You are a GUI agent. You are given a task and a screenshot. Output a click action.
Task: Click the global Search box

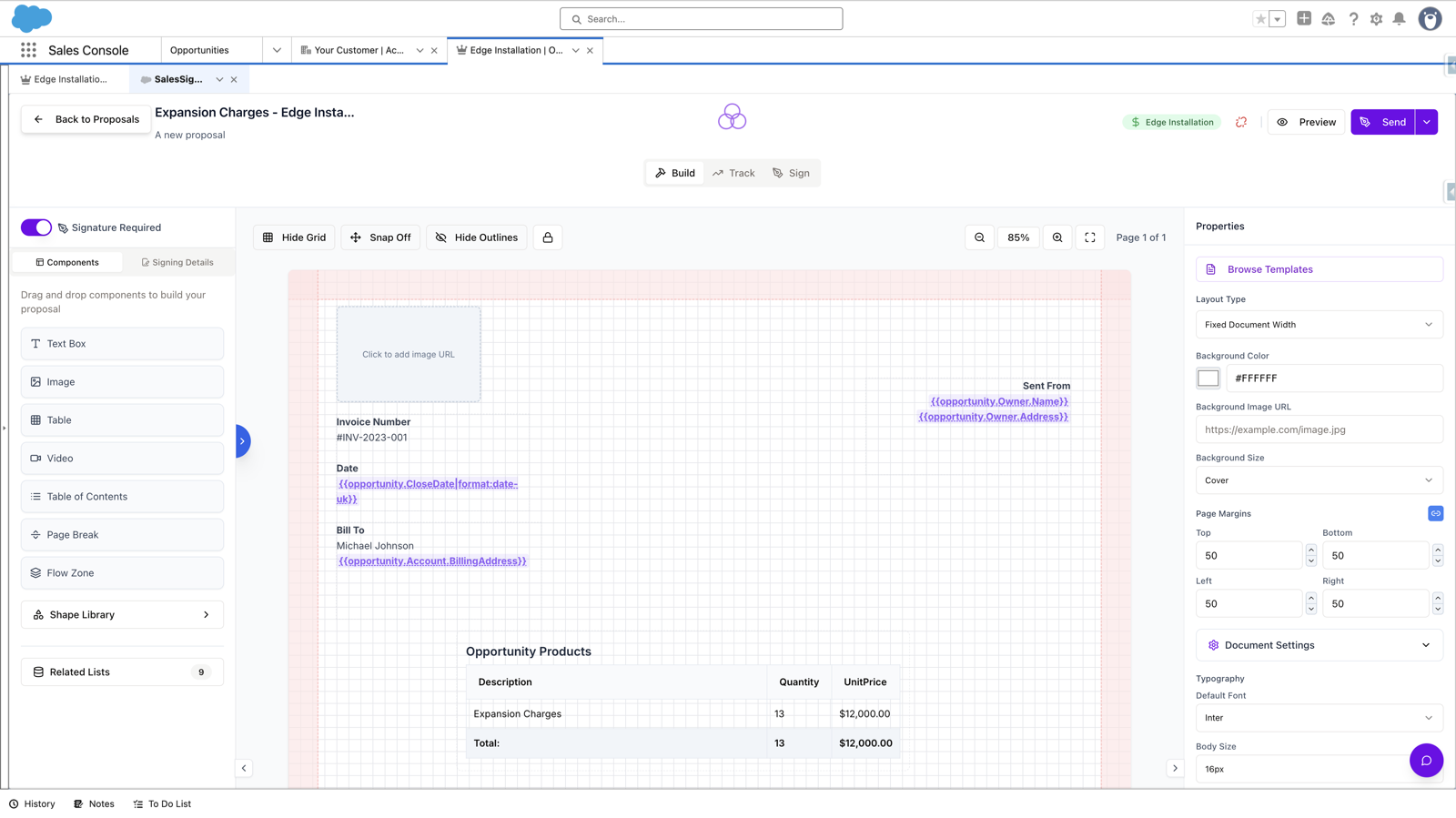[x=701, y=19]
